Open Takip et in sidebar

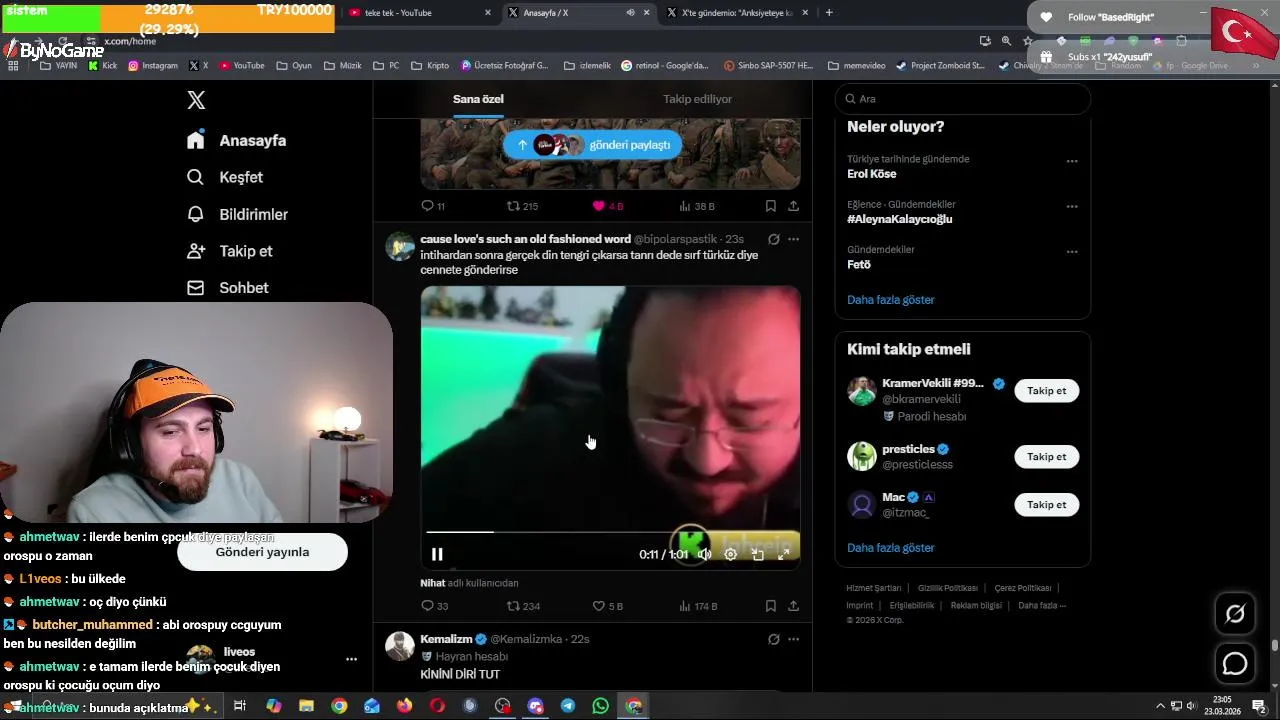point(229,251)
